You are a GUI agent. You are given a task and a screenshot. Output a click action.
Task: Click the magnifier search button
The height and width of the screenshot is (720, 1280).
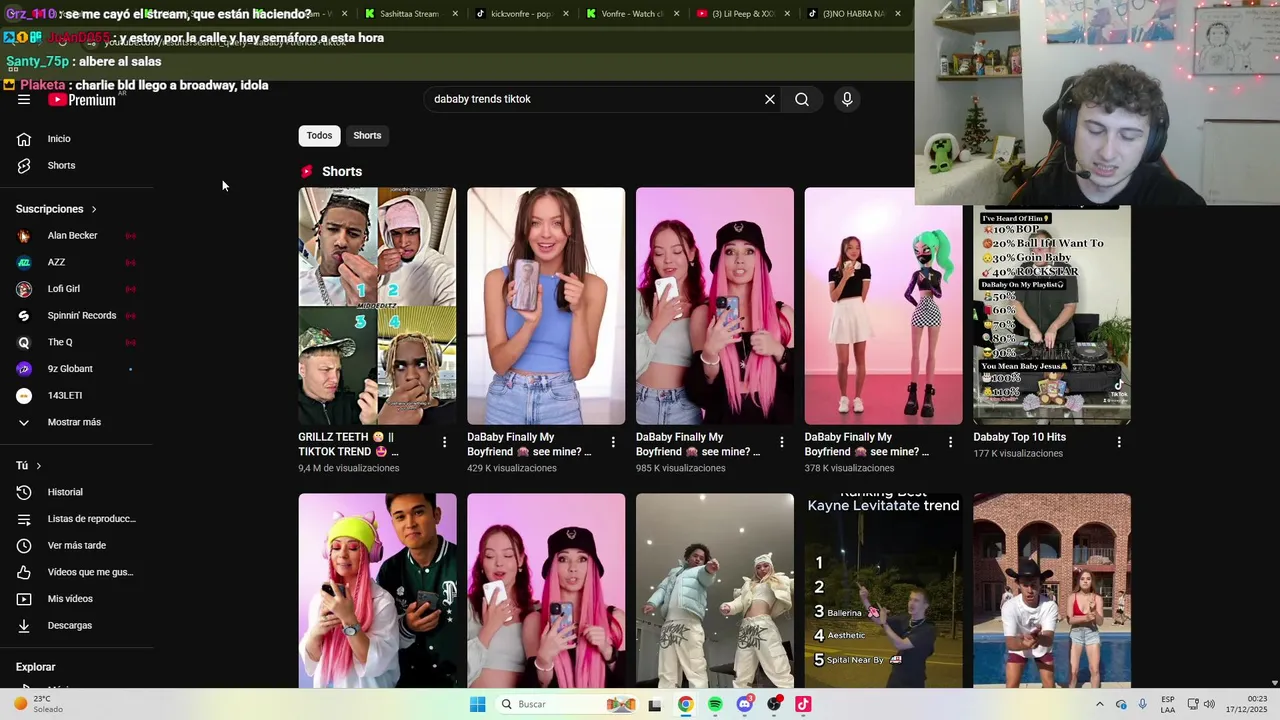click(x=802, y=99)
